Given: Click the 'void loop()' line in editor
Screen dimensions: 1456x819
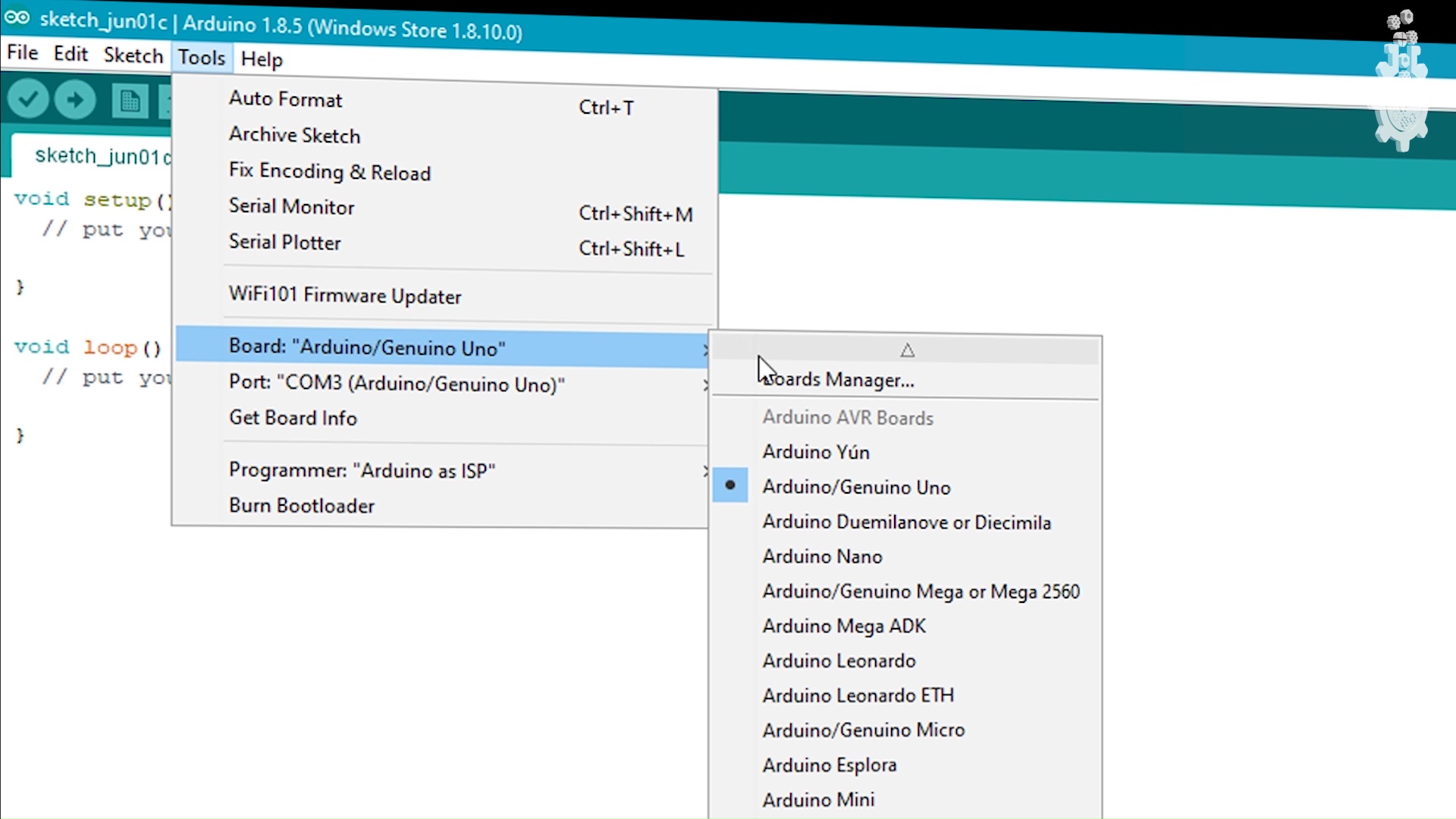Looking at the screenshot, I should coord(88,347).
